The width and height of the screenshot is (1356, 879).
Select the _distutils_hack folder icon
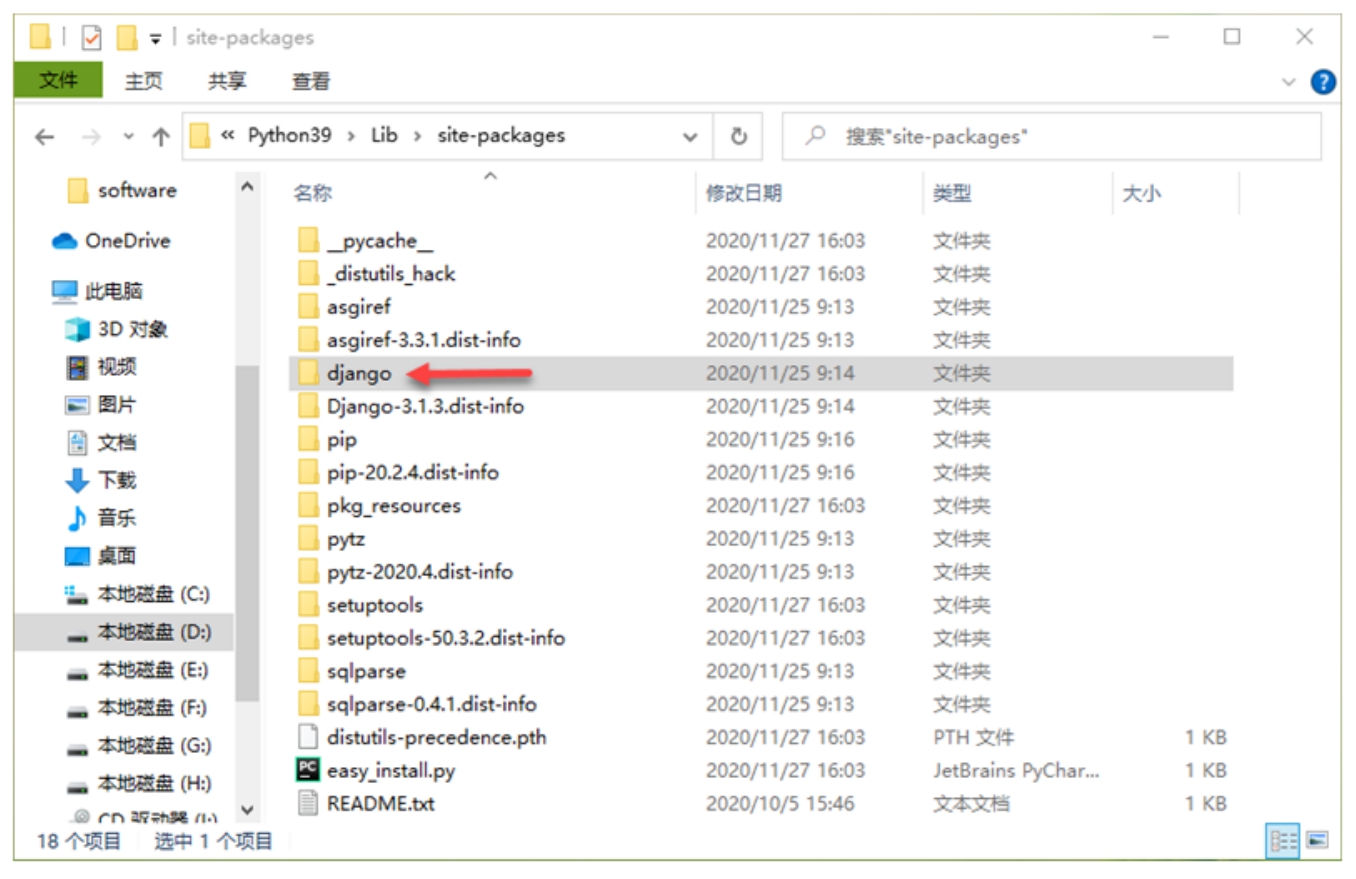309,274
